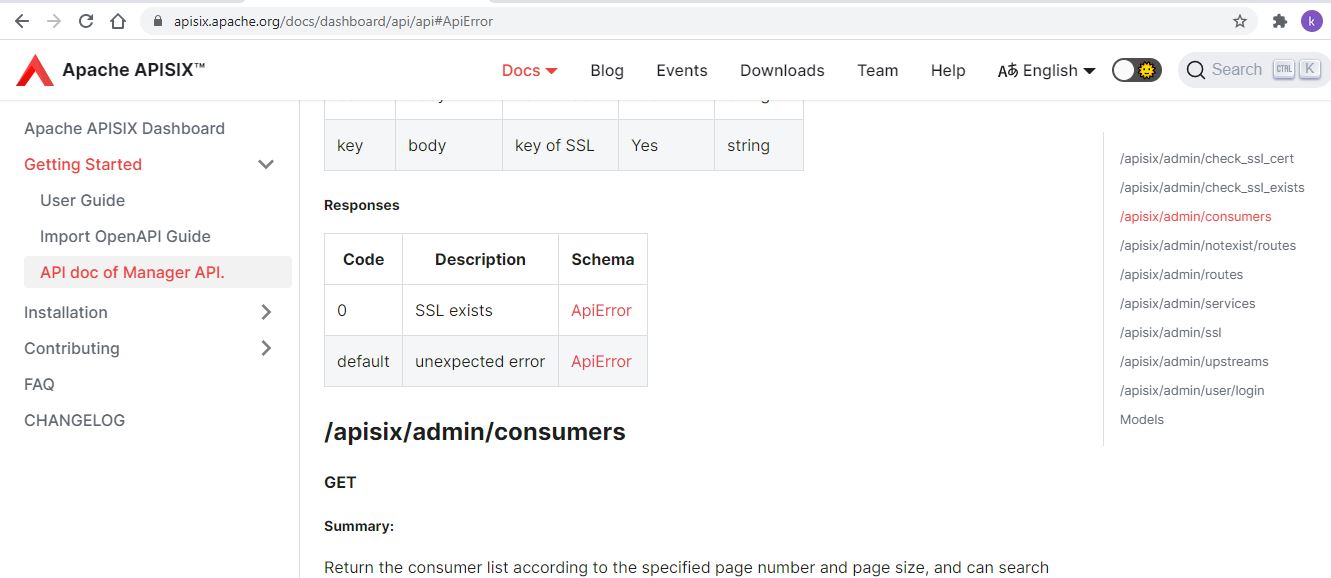Click the browser forward arrow
Screen dimensions: 1331x578
coord(54,21)
